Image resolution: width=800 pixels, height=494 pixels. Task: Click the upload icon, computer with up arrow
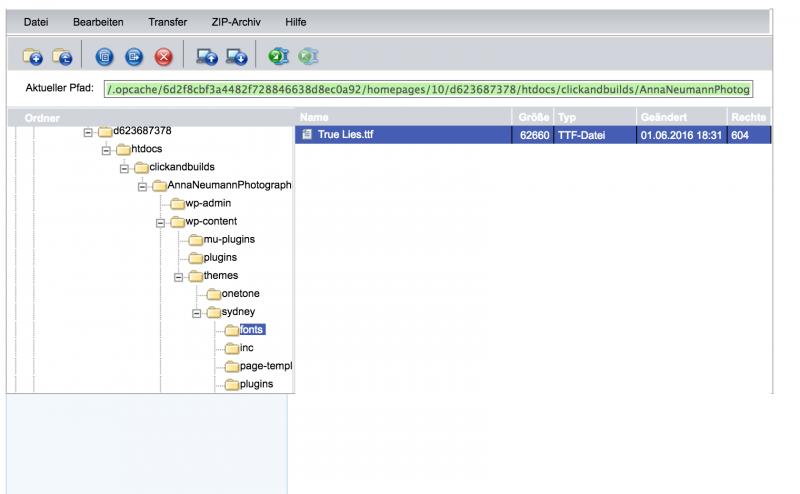pyautogui.click(x=206, y=55)
